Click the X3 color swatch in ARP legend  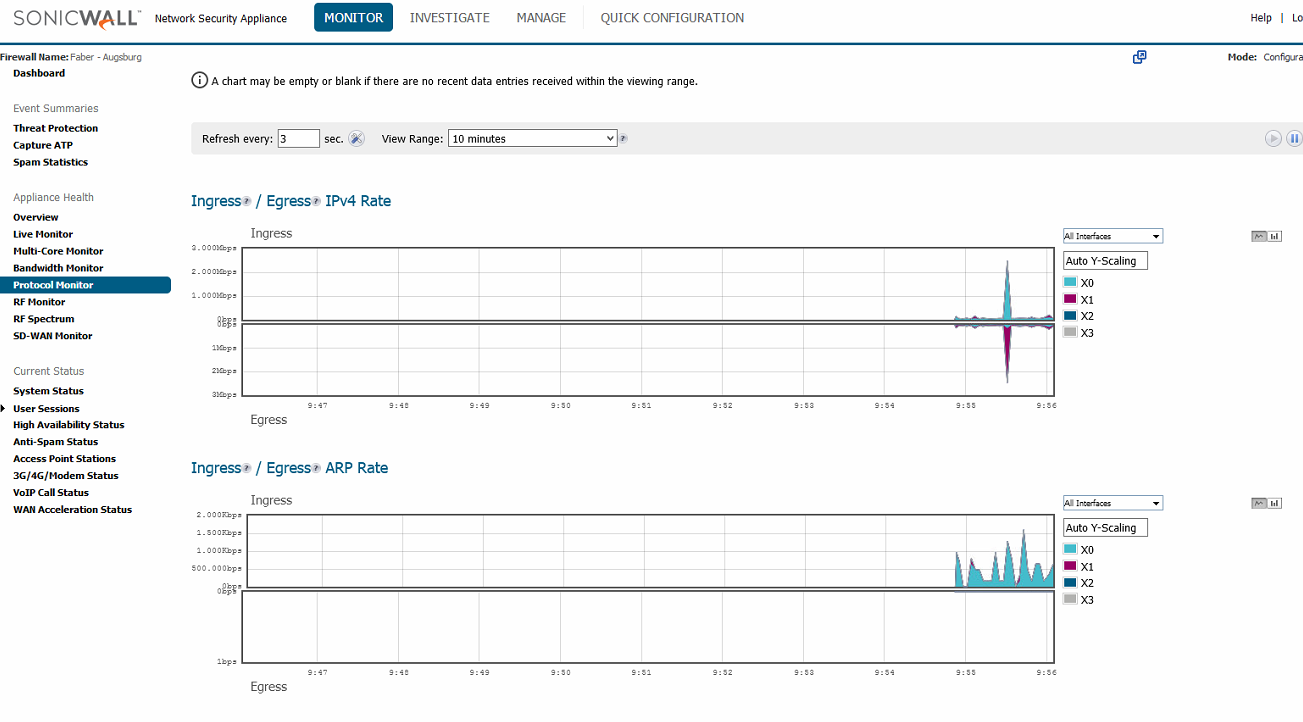click(1070, 599)
